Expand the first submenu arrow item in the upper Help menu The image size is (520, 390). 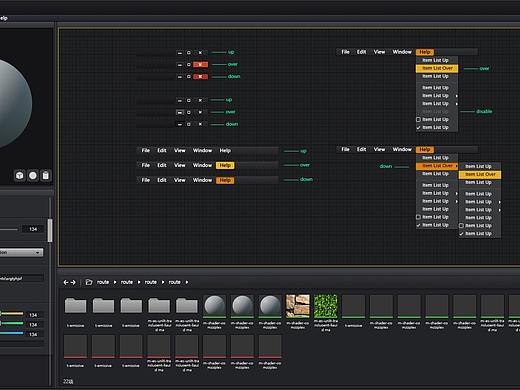[x=437, y=96]
